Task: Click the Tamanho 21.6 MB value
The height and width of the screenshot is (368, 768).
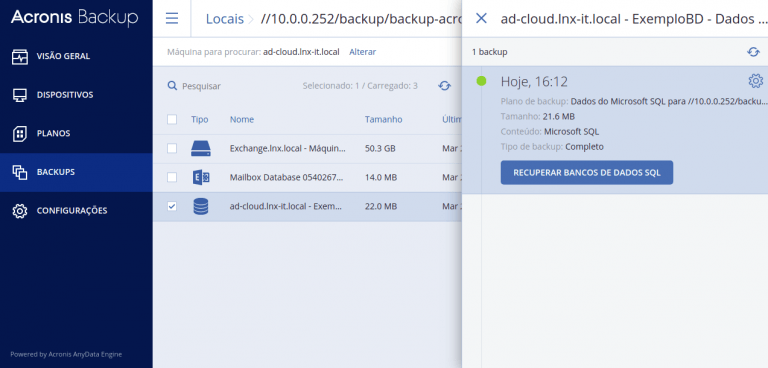Action: pos(558,116)
